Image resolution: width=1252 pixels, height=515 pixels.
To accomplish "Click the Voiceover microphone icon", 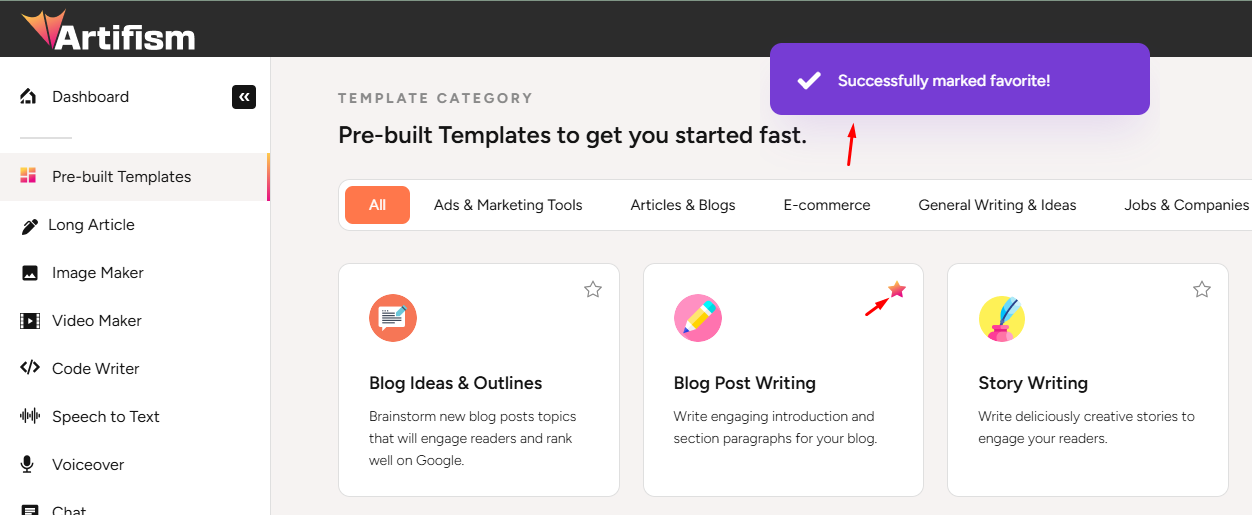I will pyautogui.click(x=30, y=464).
